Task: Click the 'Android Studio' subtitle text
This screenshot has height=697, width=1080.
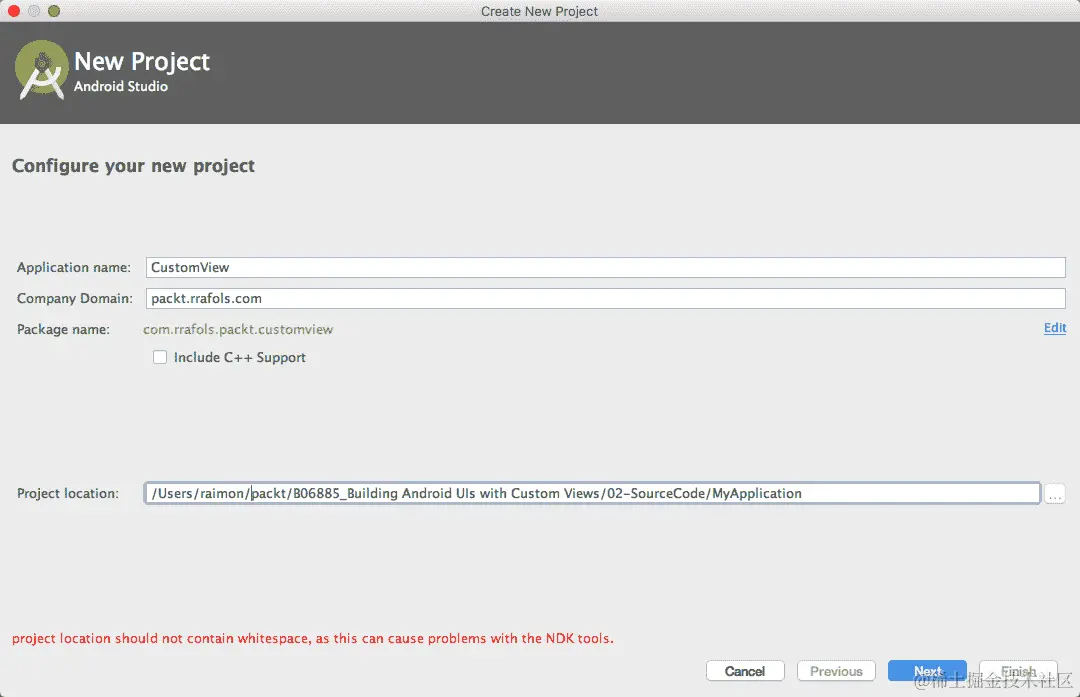Action: (121, 86)
